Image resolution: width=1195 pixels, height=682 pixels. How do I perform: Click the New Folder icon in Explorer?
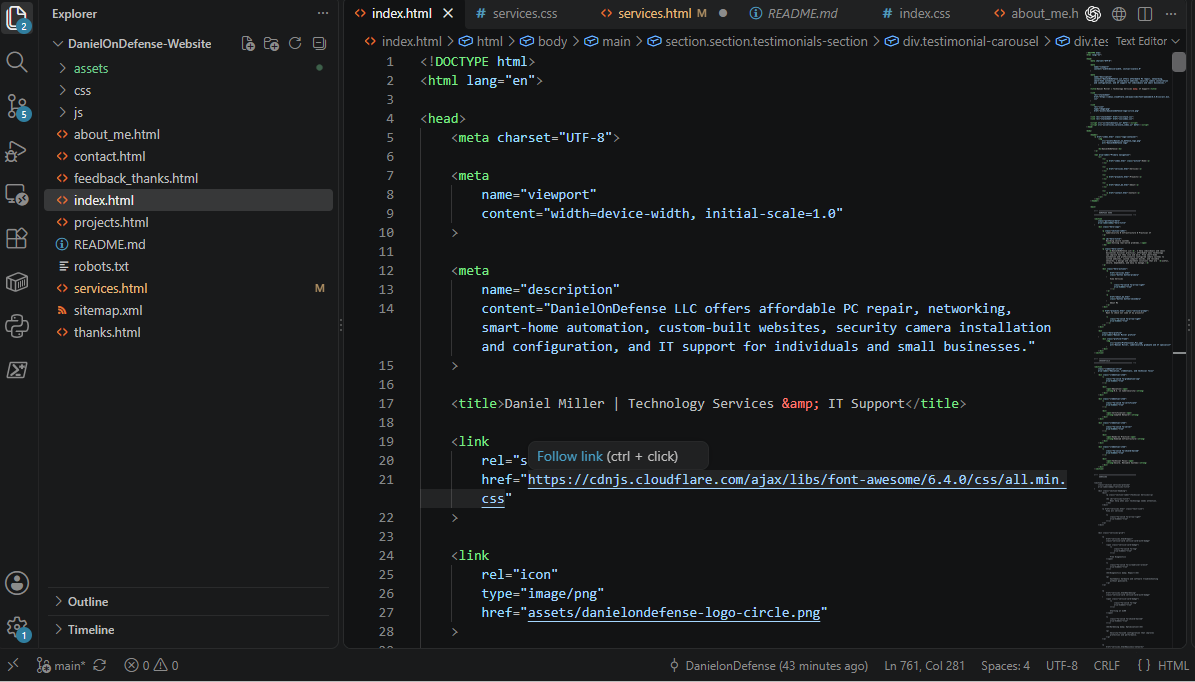(x=271, y=43)
